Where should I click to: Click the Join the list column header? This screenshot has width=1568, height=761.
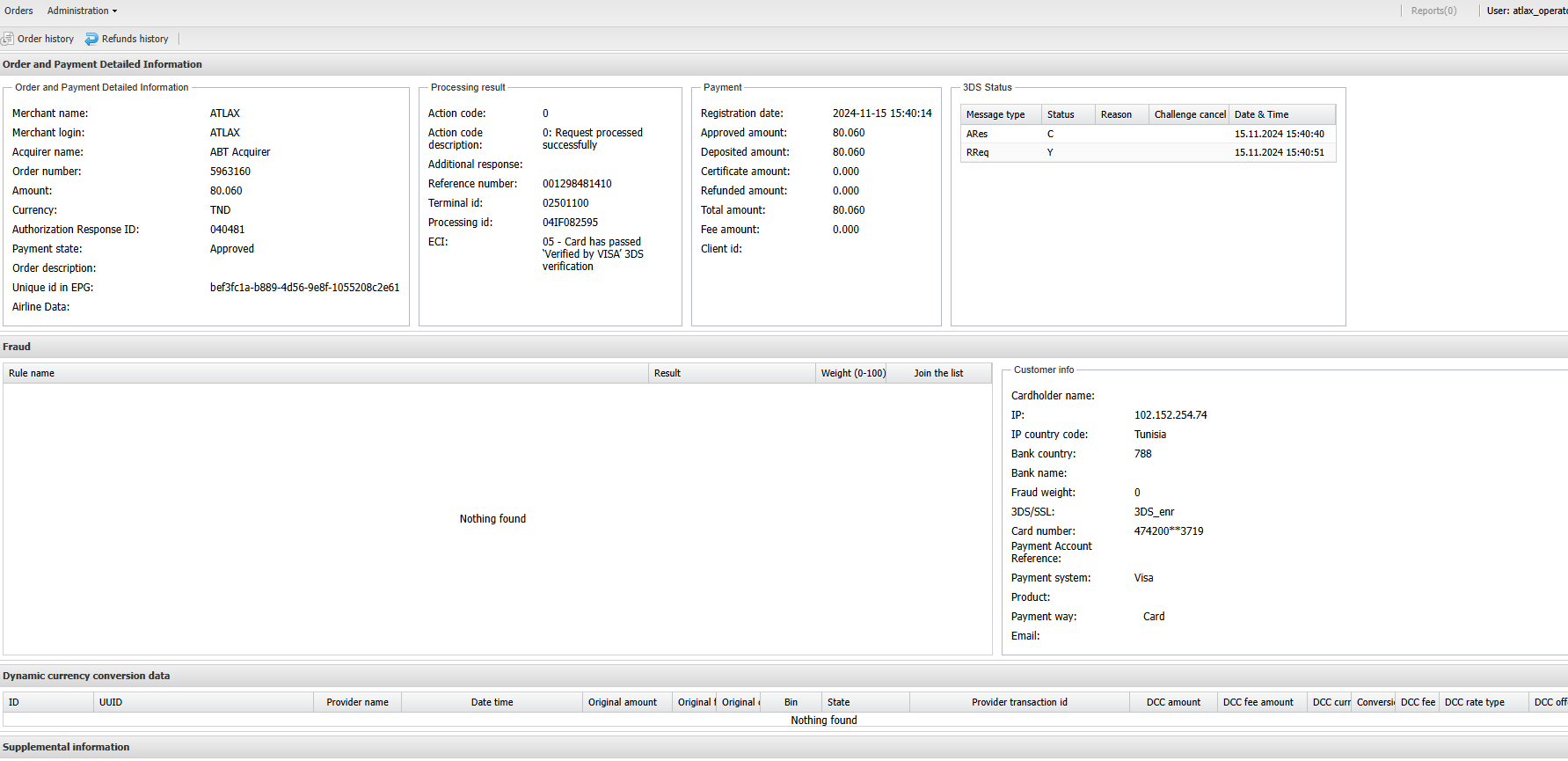coord(938,373)
